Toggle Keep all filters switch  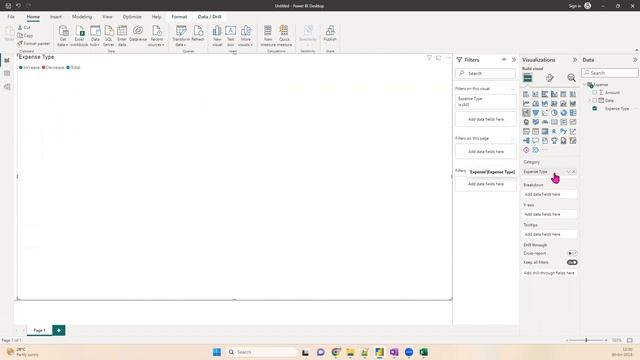[x=572, y=262]
